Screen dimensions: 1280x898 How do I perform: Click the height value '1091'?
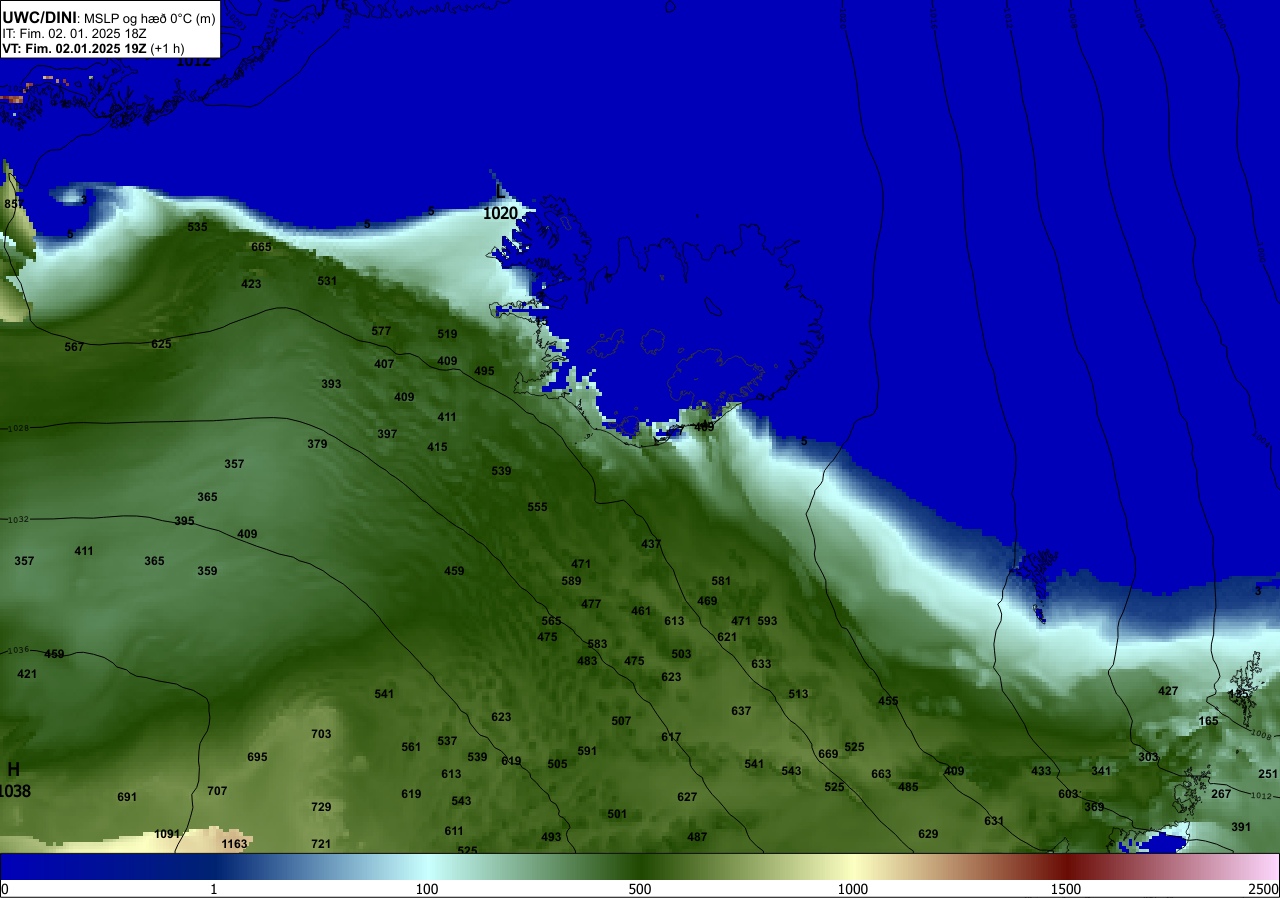[x=167, y=834]
